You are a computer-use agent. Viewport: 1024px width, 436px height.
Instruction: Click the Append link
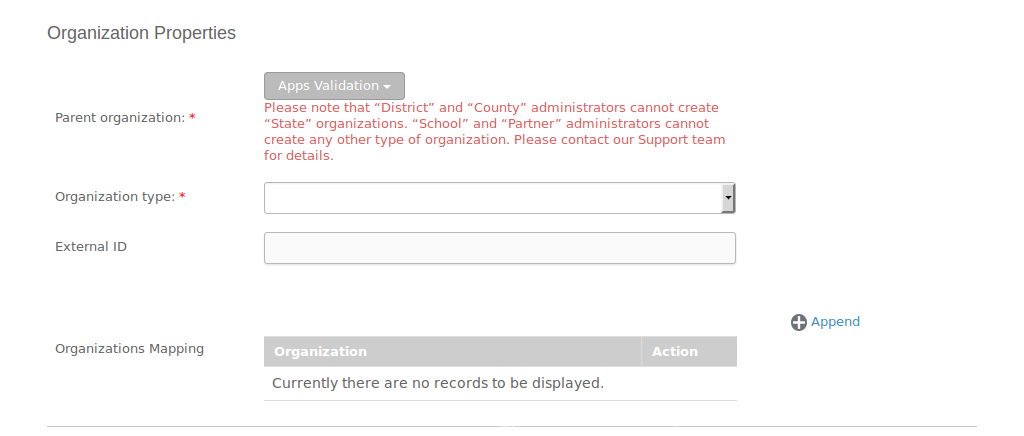pos(835,322)
